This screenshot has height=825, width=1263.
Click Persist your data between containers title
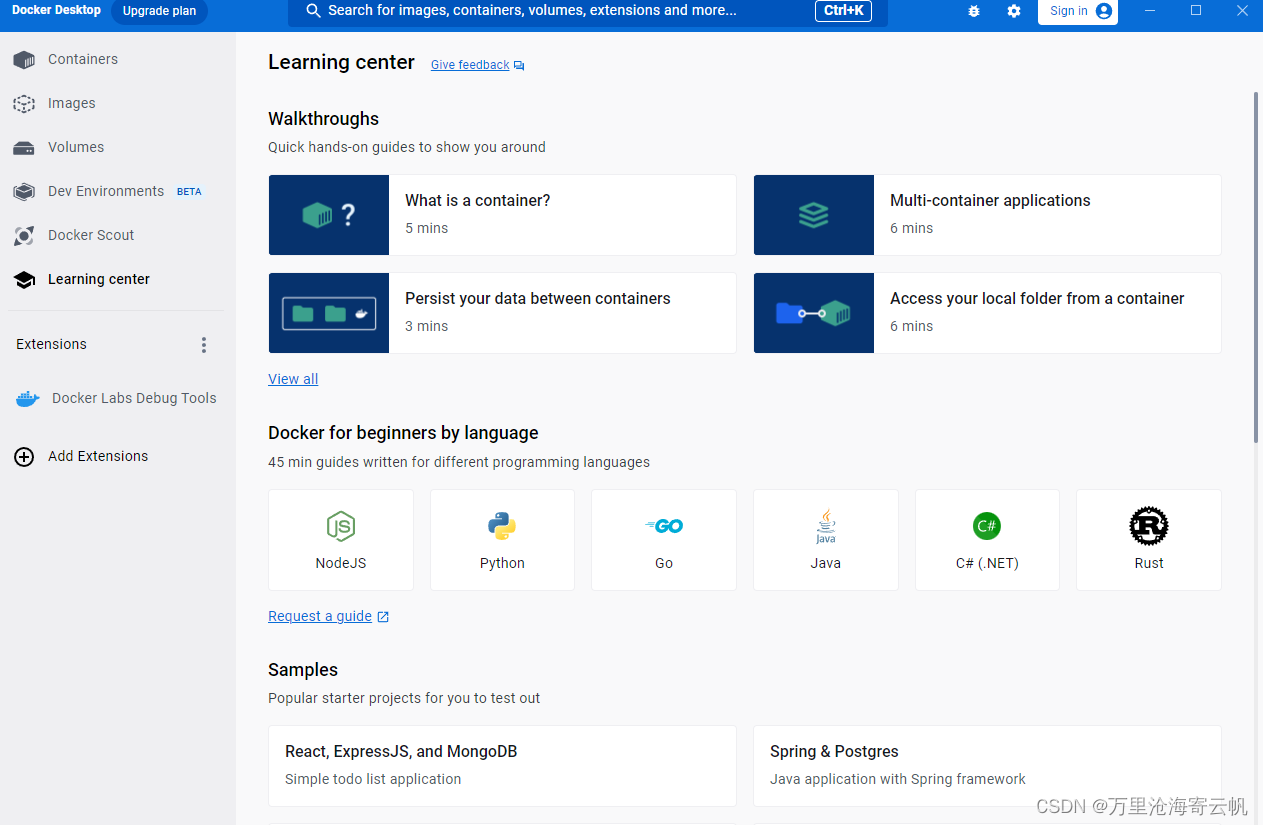(538, 298)
